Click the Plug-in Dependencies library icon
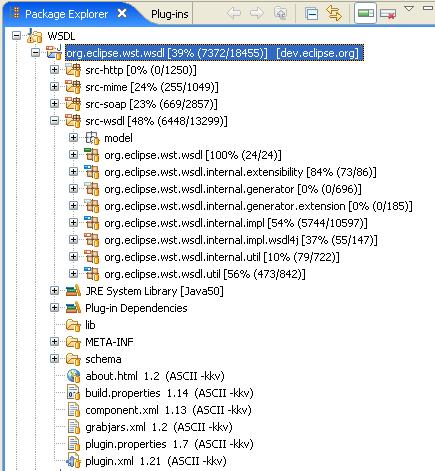The height and width of the screenshot is (471, 435). [73, 308]
